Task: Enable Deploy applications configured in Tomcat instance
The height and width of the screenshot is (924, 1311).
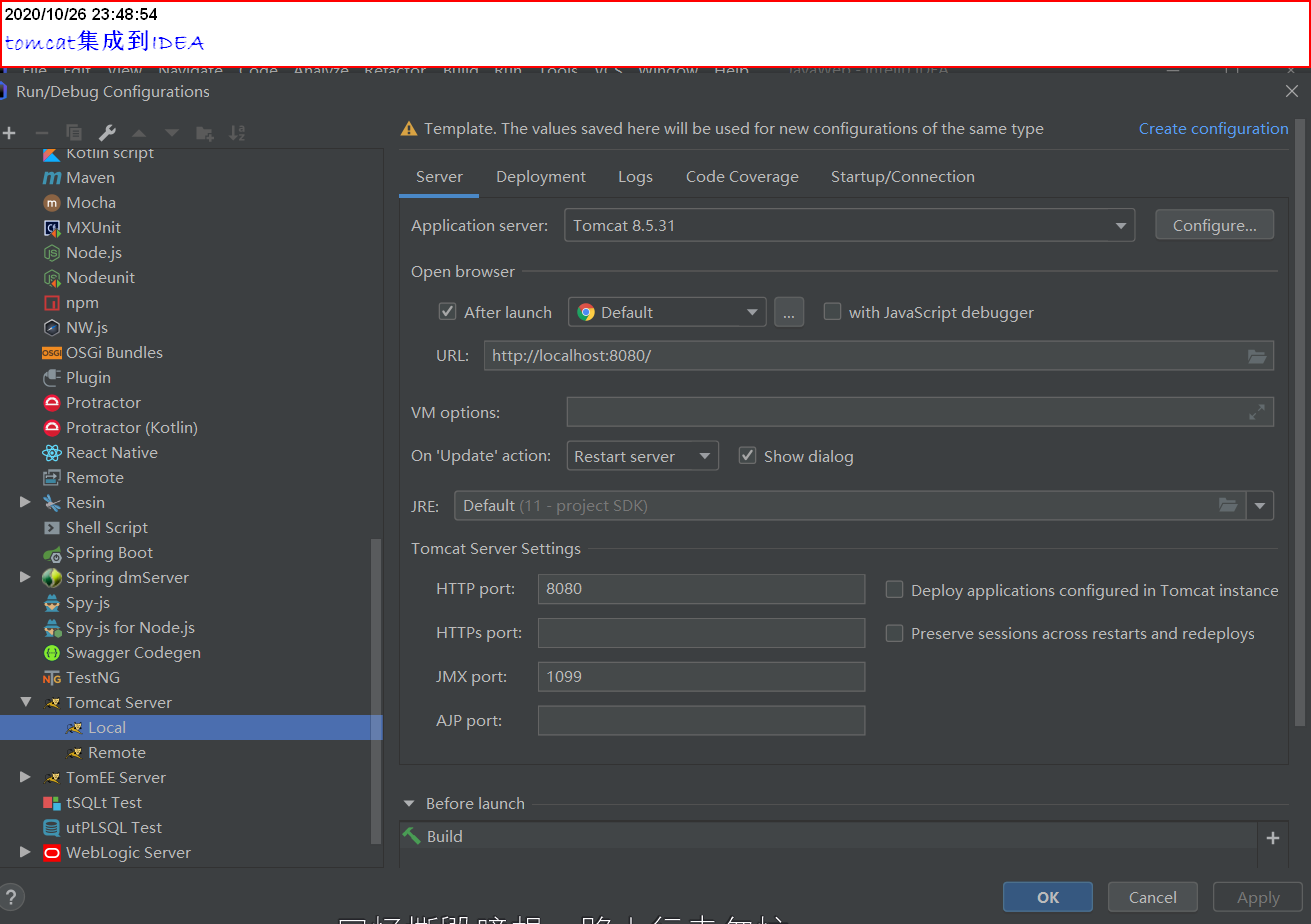Action: (895, 590)
